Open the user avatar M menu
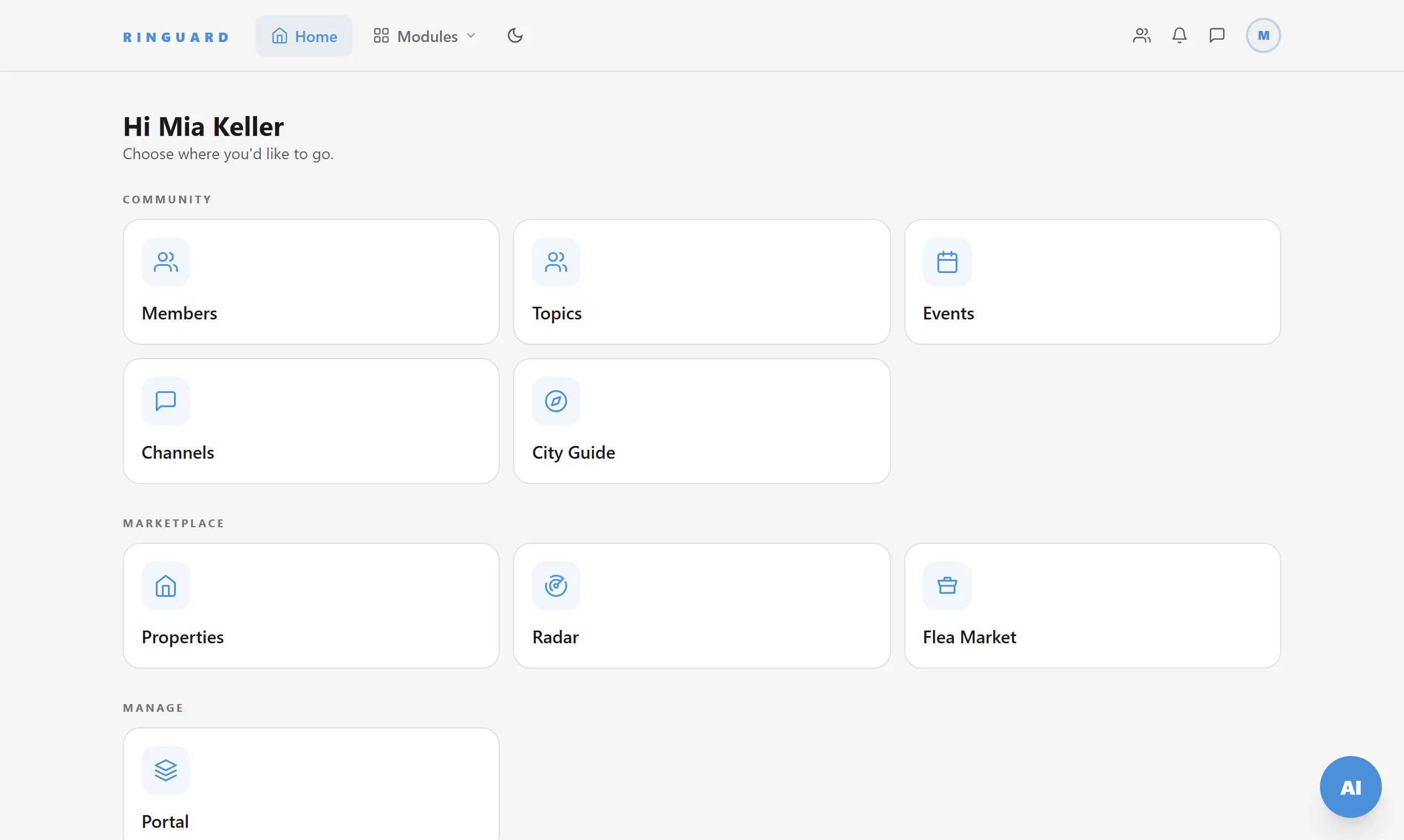The width and height of the screenshot is (1404, 840). [1263, 36]
